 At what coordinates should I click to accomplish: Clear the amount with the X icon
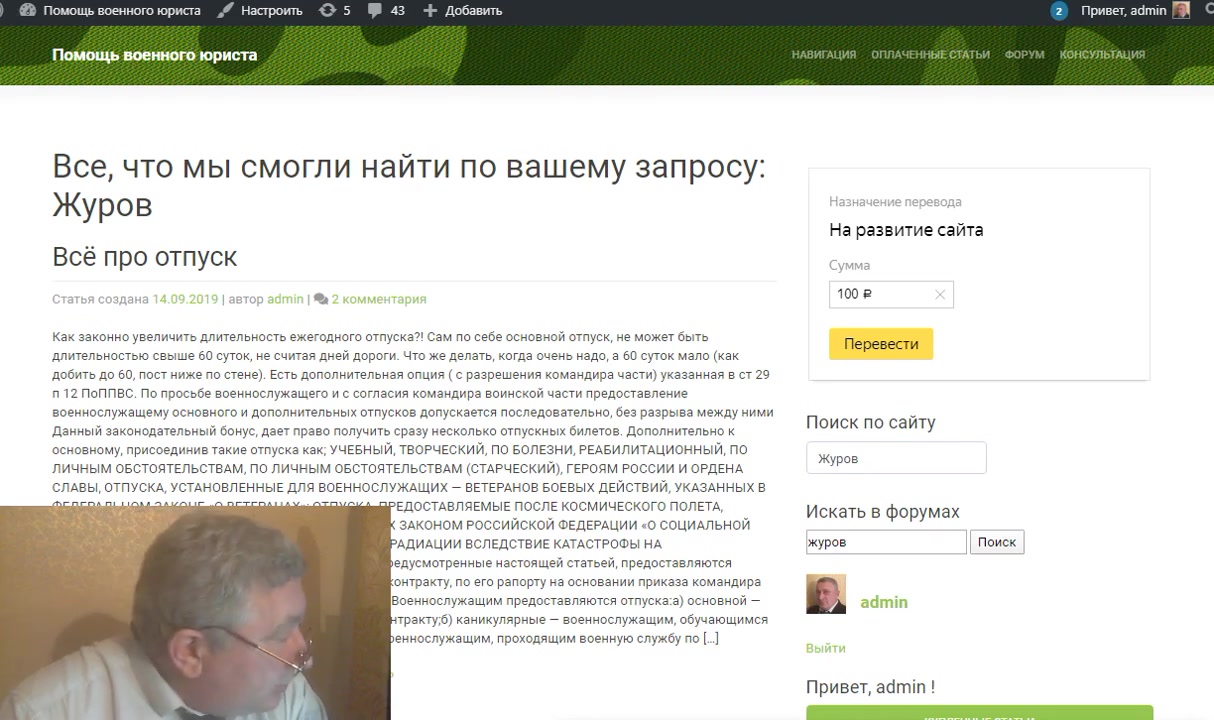pyautogui.click(x=939, y=294)
